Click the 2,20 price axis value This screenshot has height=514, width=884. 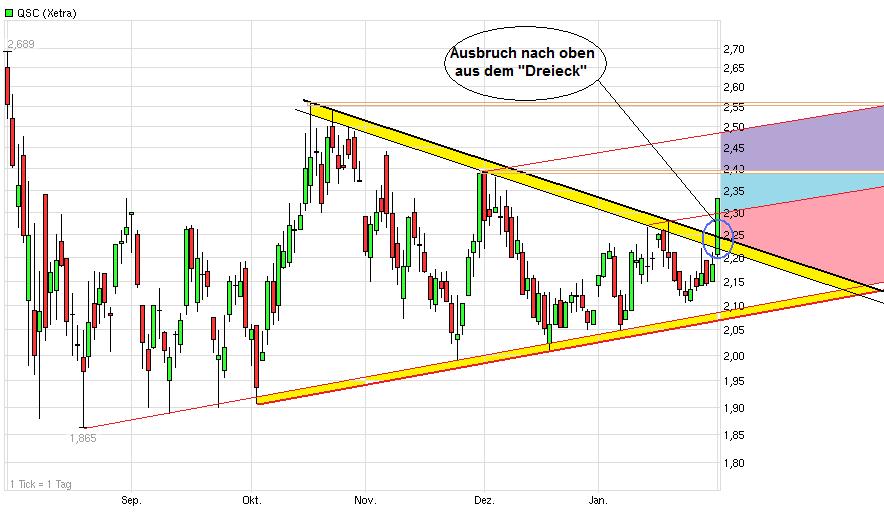coord(733,259)
